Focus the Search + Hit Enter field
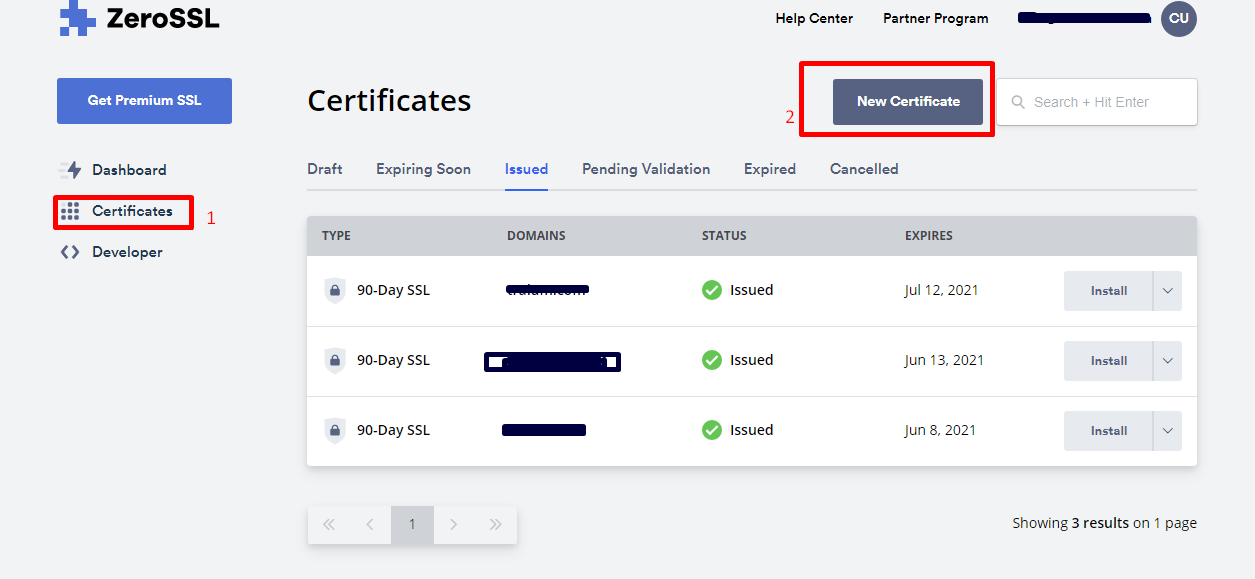The height and width of the screenshot is (579, 1255). [x=1097, y=102]
